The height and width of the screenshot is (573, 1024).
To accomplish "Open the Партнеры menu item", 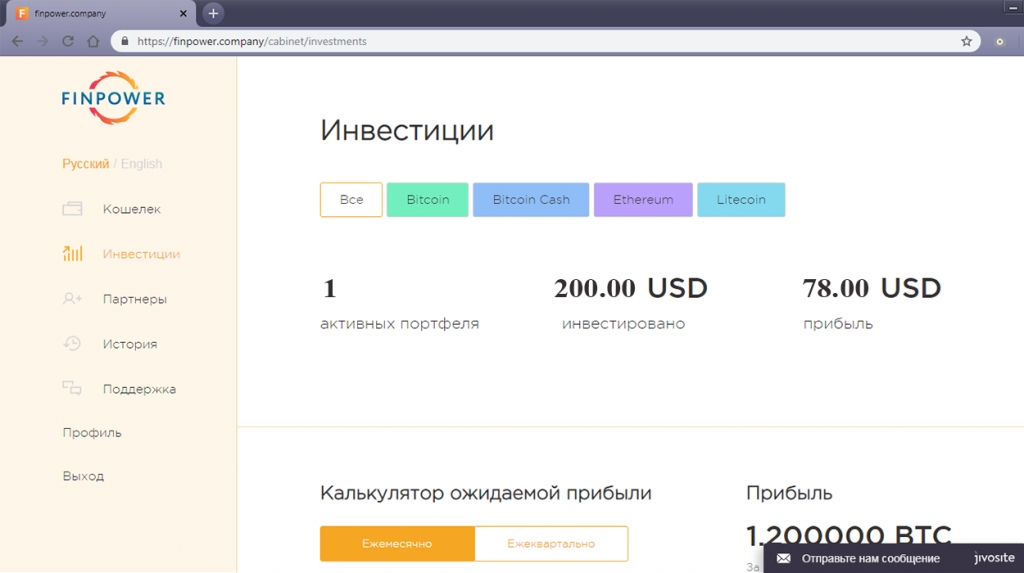I will pyautogui.click(x=135, y=299).
